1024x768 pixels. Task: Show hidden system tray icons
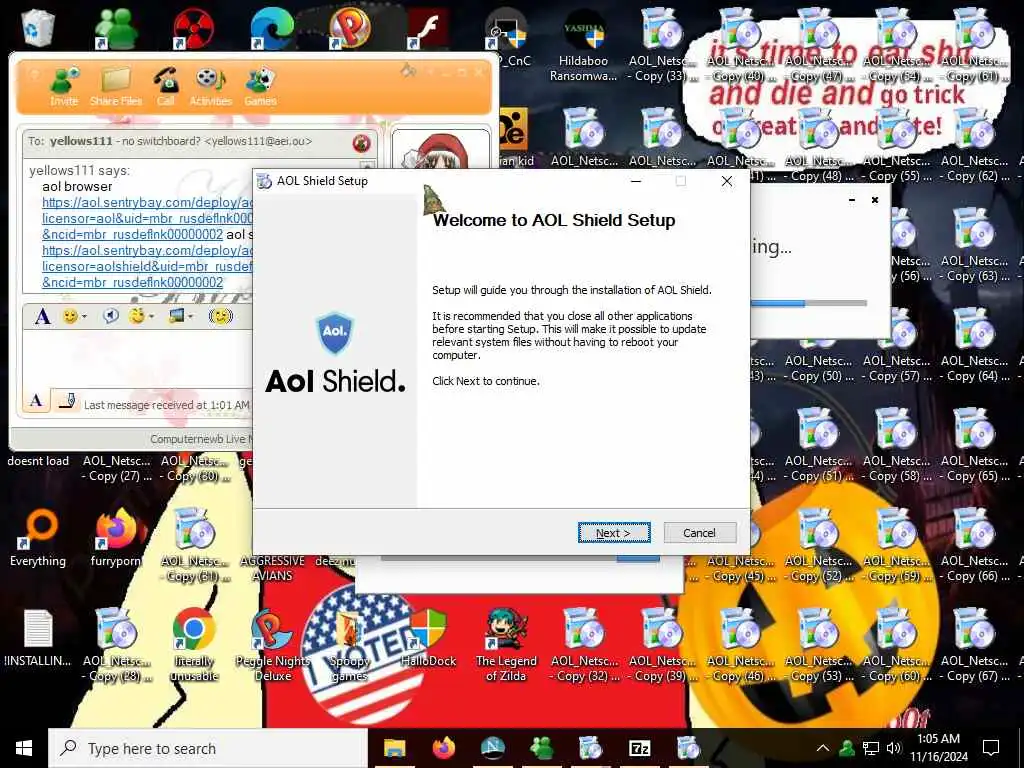[x=823, y=748]
